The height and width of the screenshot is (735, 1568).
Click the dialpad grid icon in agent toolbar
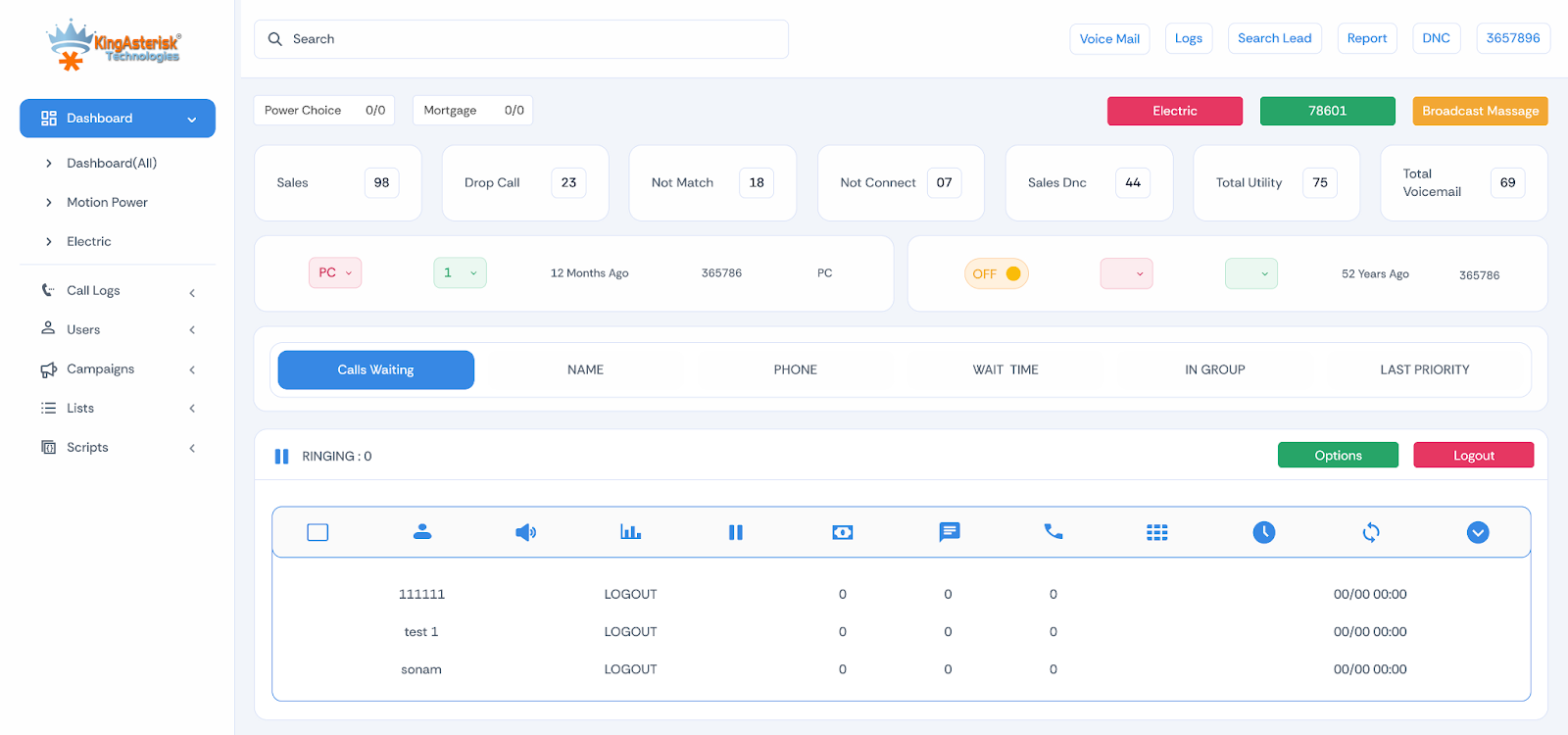[x=1157, y=532]
